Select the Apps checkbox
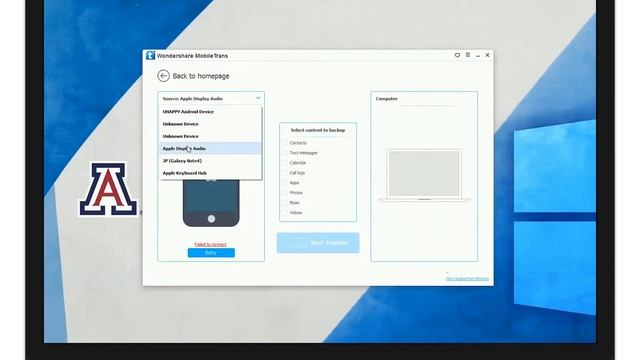Image resolution: width=640 pixels, height=360 pixels. [285, 183]
